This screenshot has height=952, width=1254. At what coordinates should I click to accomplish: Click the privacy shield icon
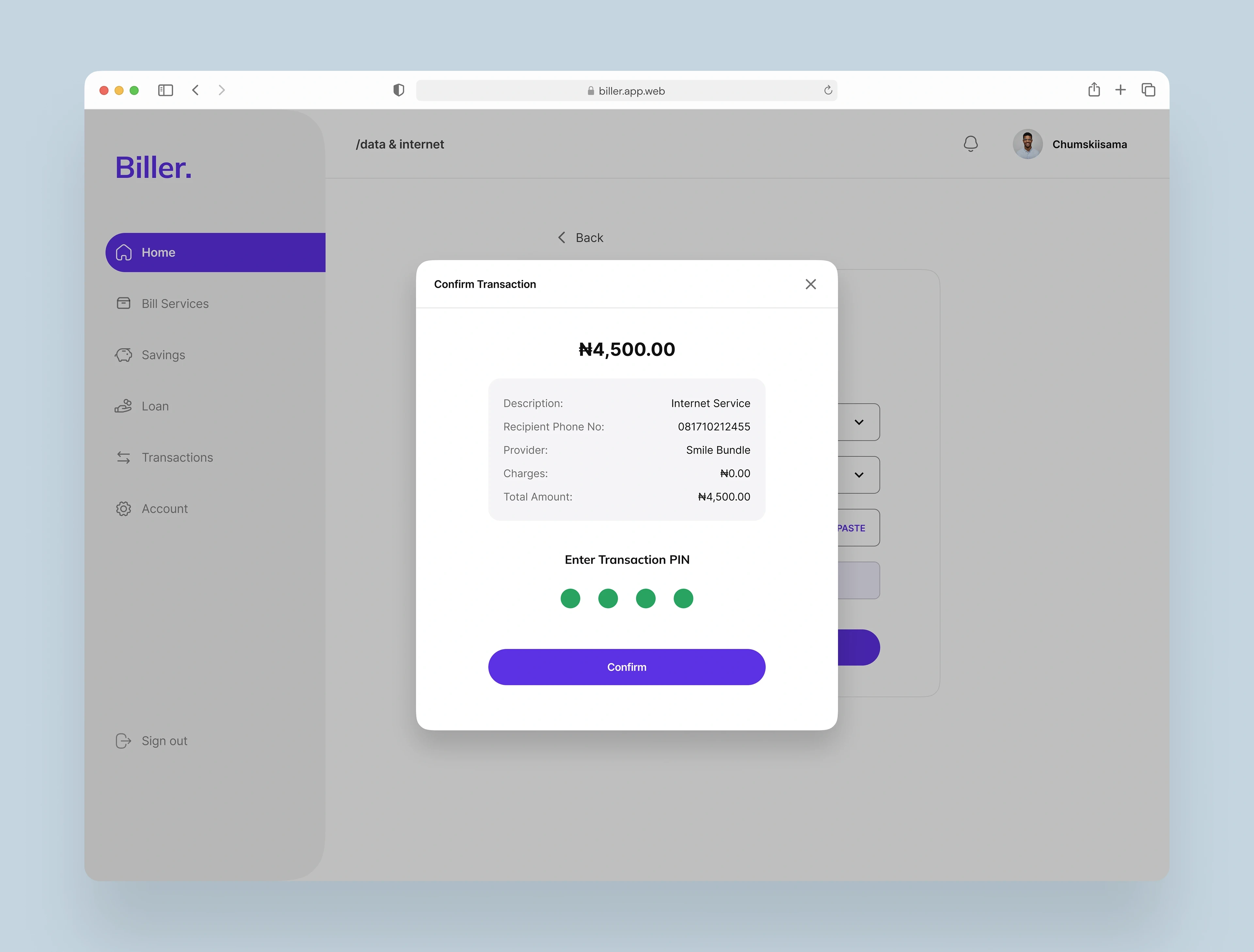tap(398, 90)
